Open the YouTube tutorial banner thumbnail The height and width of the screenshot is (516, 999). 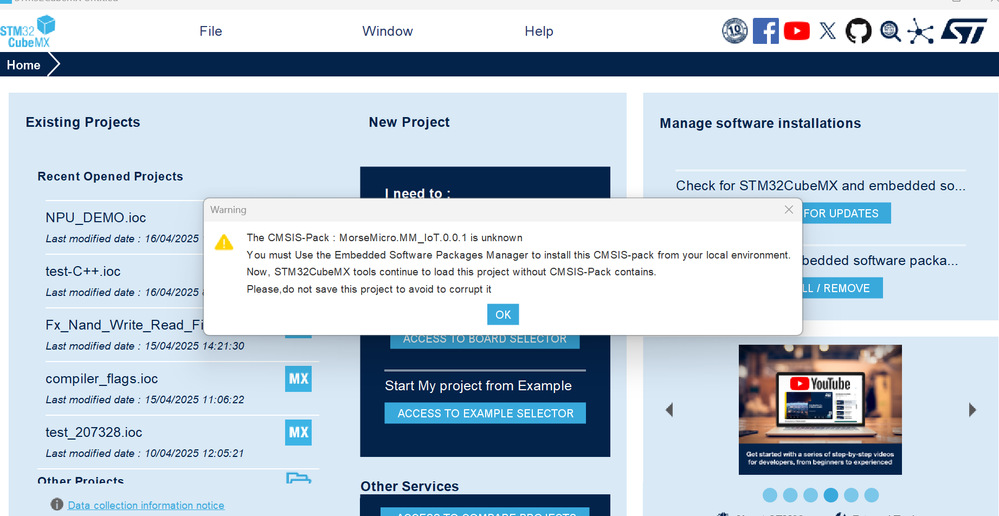click(x=820, y=410)
